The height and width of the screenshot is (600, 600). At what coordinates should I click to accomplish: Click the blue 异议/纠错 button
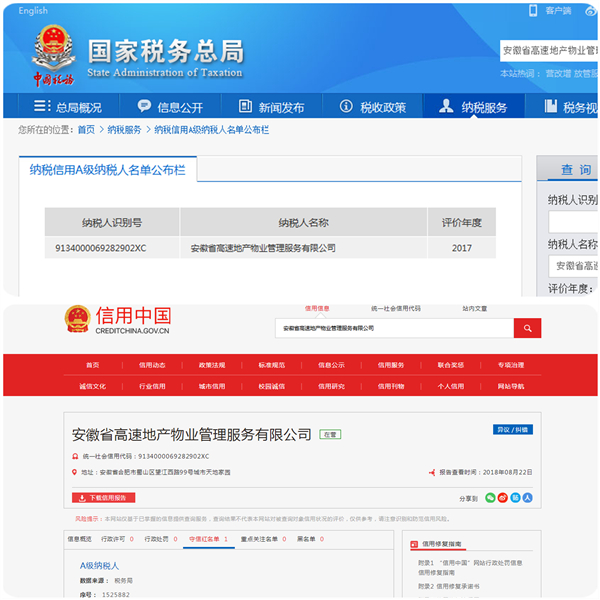point(513,430)
